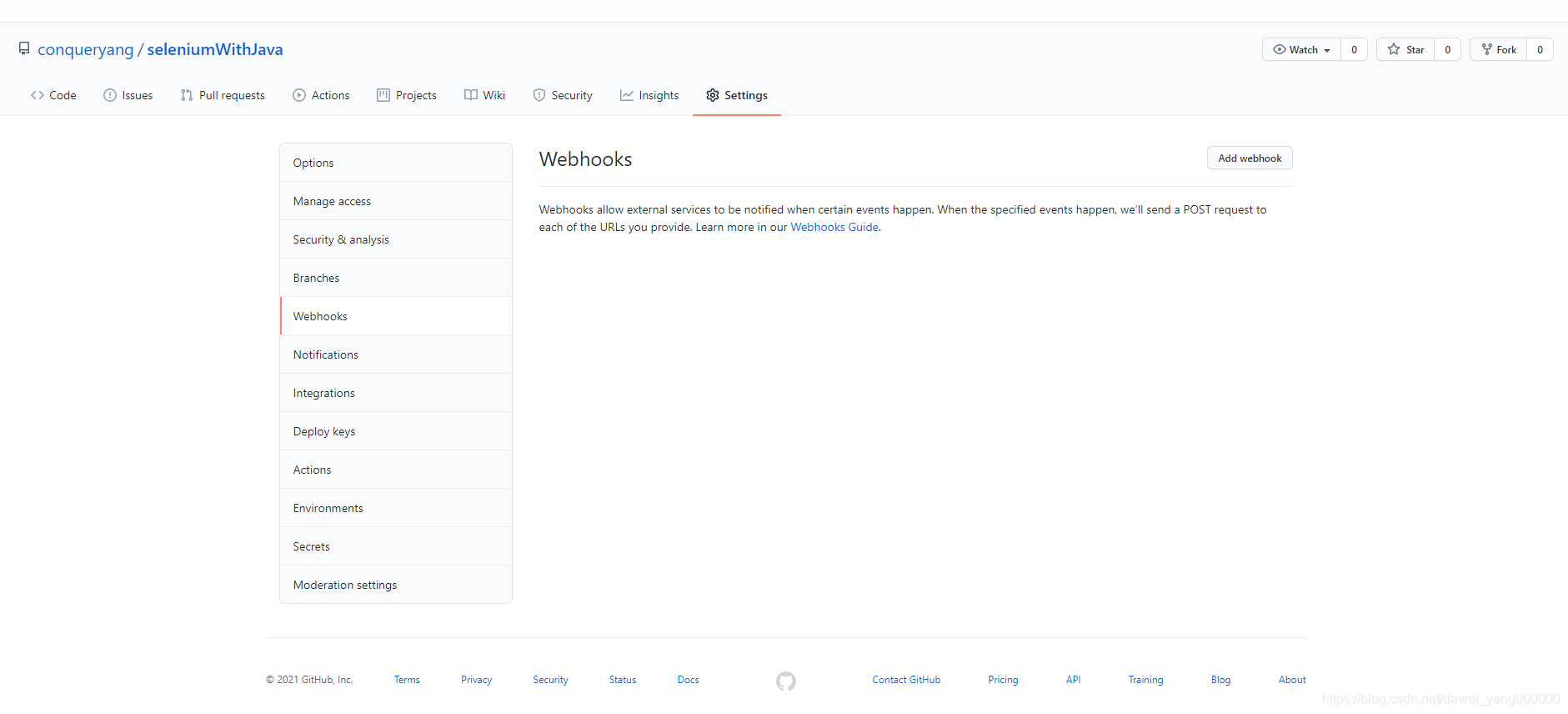Switch to the Insights tab
This screenshot has width=1568, height=714.
[649, 95]
